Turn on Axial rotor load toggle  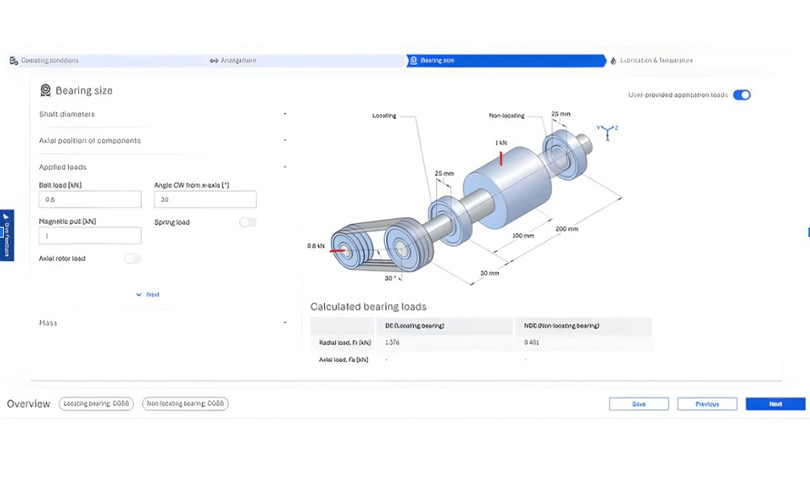tap(132, 259)
